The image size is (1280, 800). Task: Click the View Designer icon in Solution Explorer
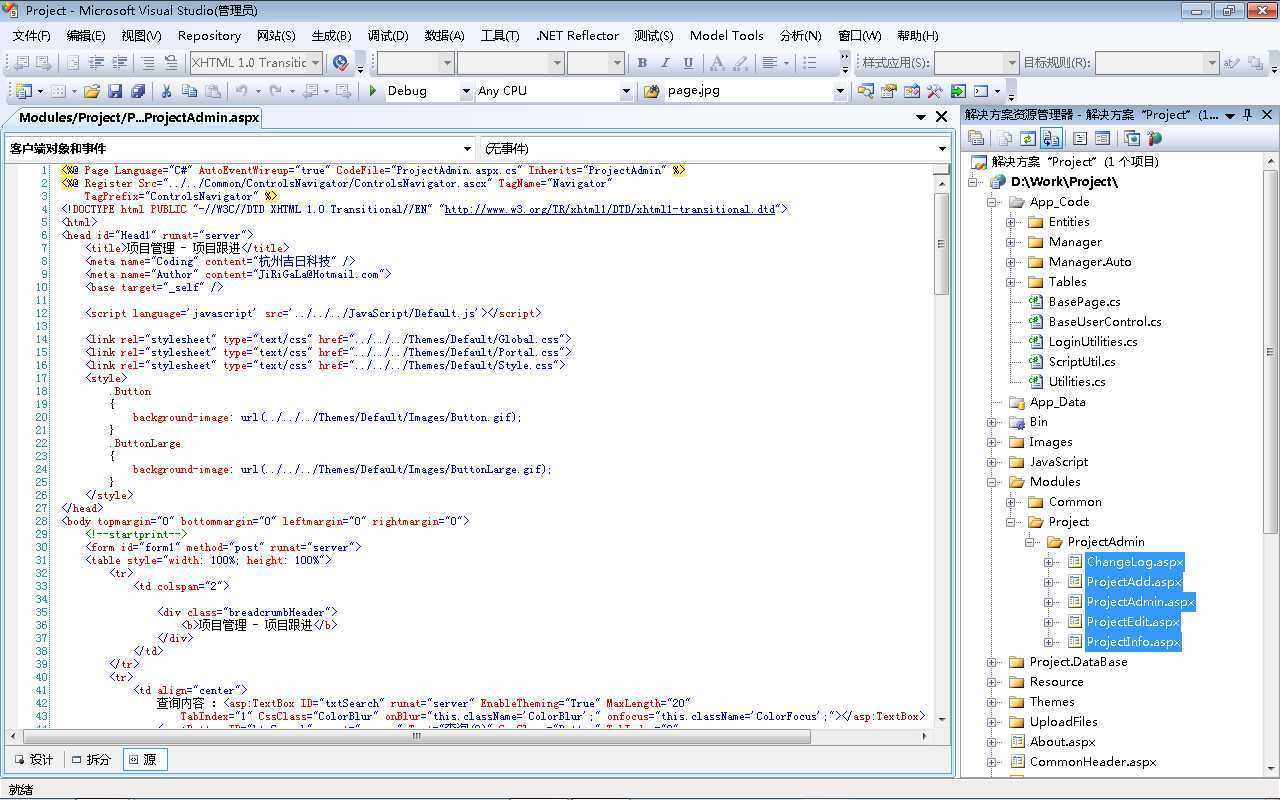(1102, 139)
